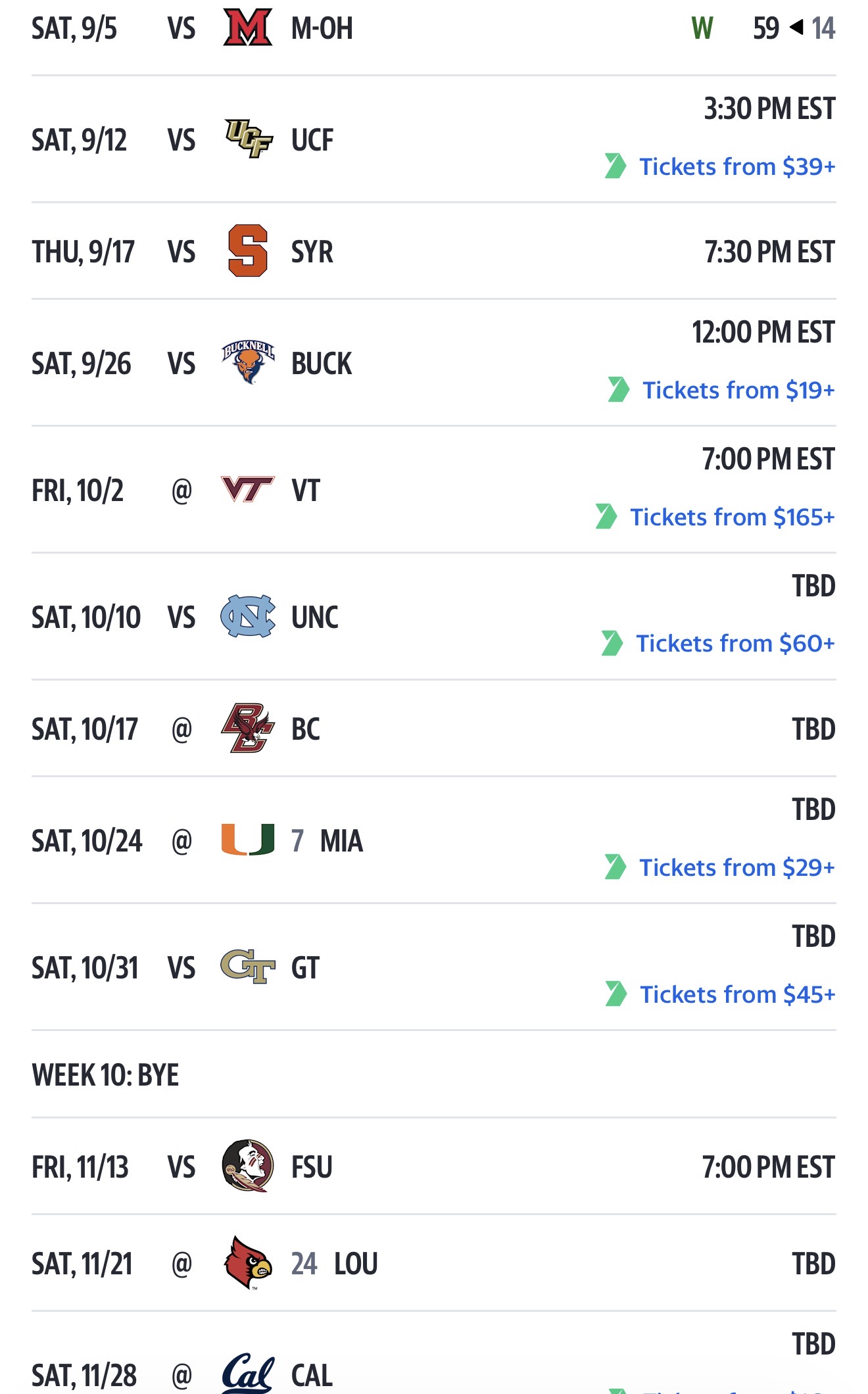The height and width of the screenshot is (1394, 868).
Task: Tap the Bucknell bison logo
Action: (x=248, y=362)
